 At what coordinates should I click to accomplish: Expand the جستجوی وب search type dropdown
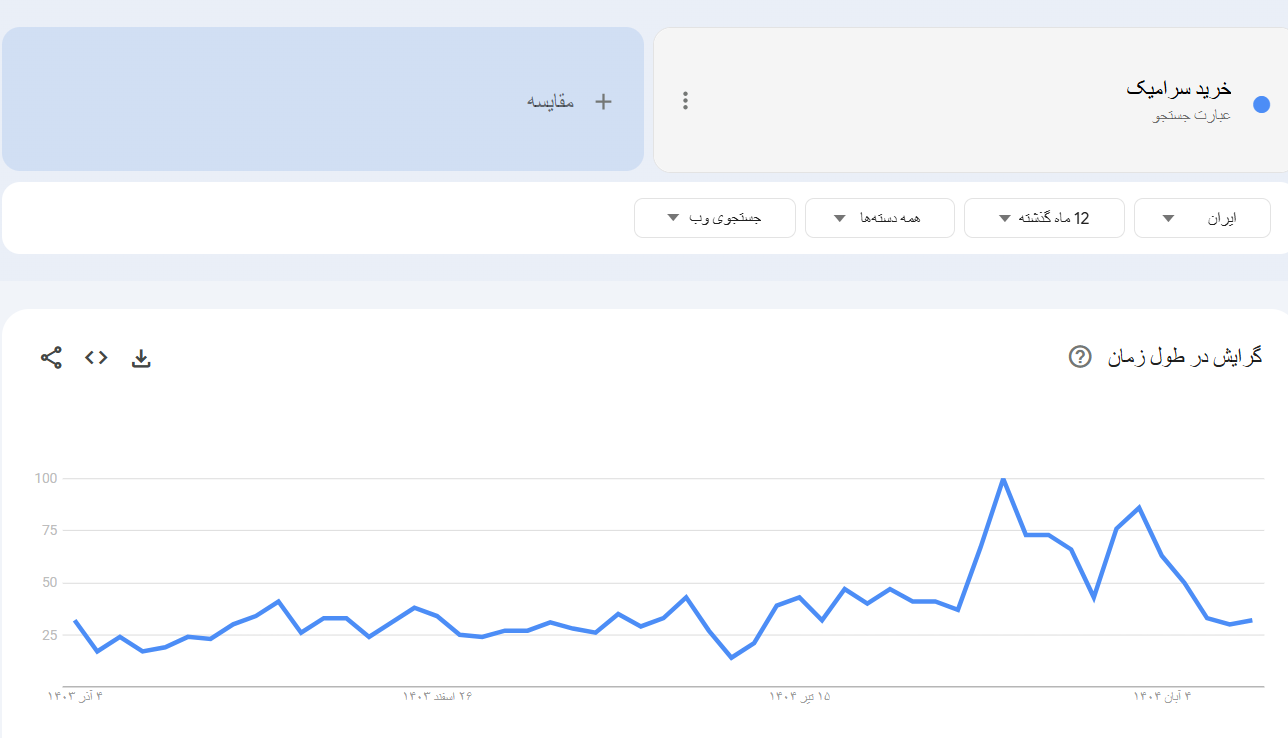tap(714, 218)
